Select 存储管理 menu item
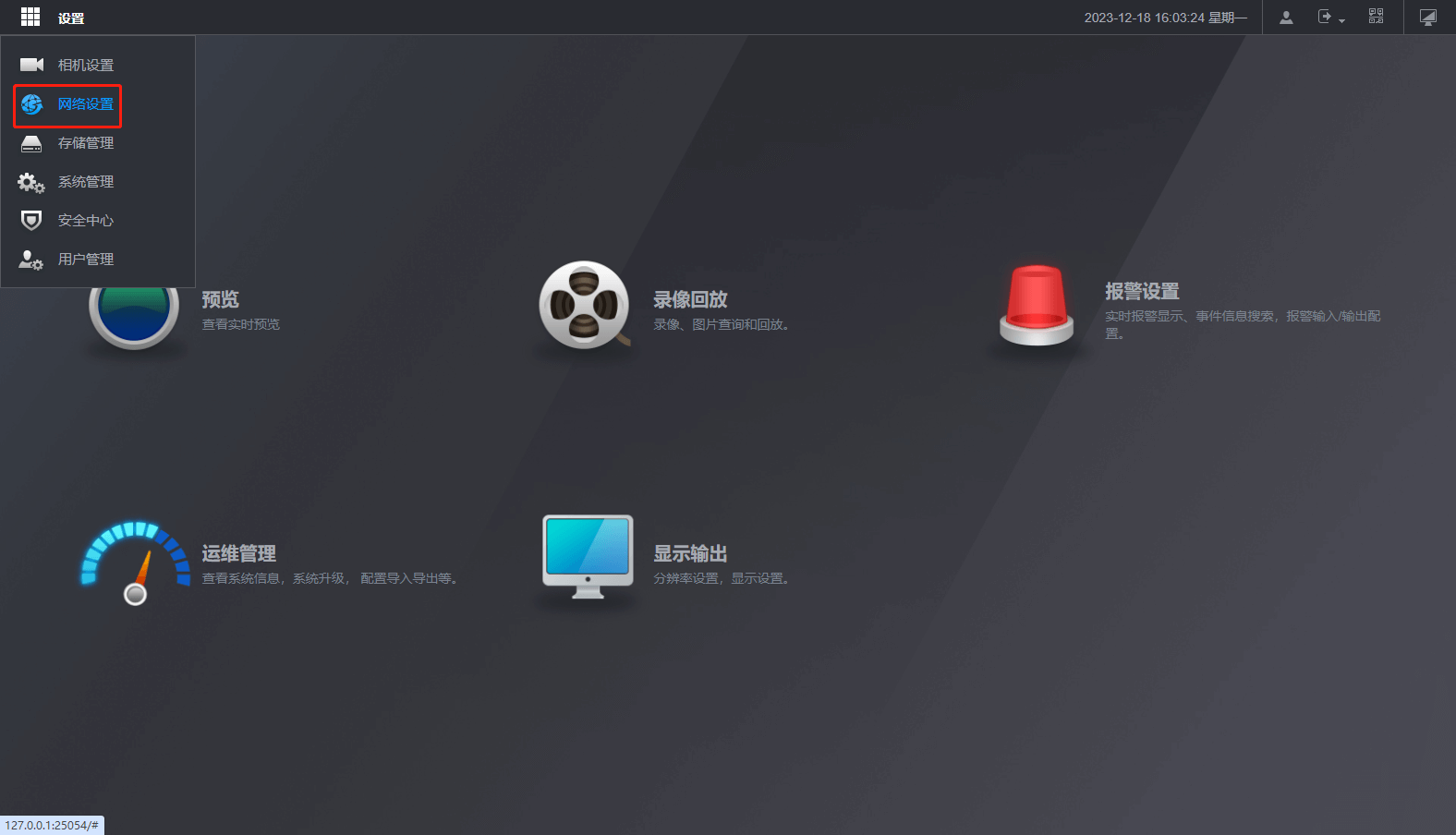The height and width of the screenshot is (835, 1456). click(86, 143)
